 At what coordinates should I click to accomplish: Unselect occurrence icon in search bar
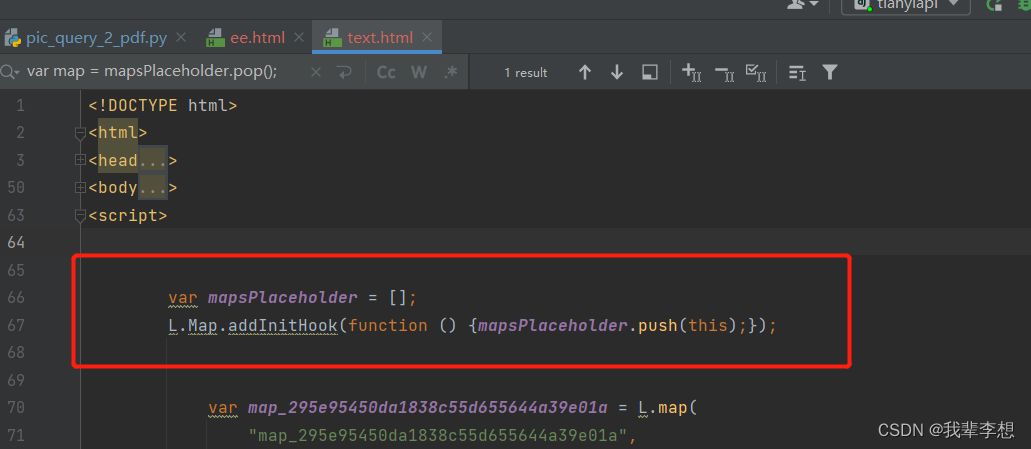tap(724, 72)
